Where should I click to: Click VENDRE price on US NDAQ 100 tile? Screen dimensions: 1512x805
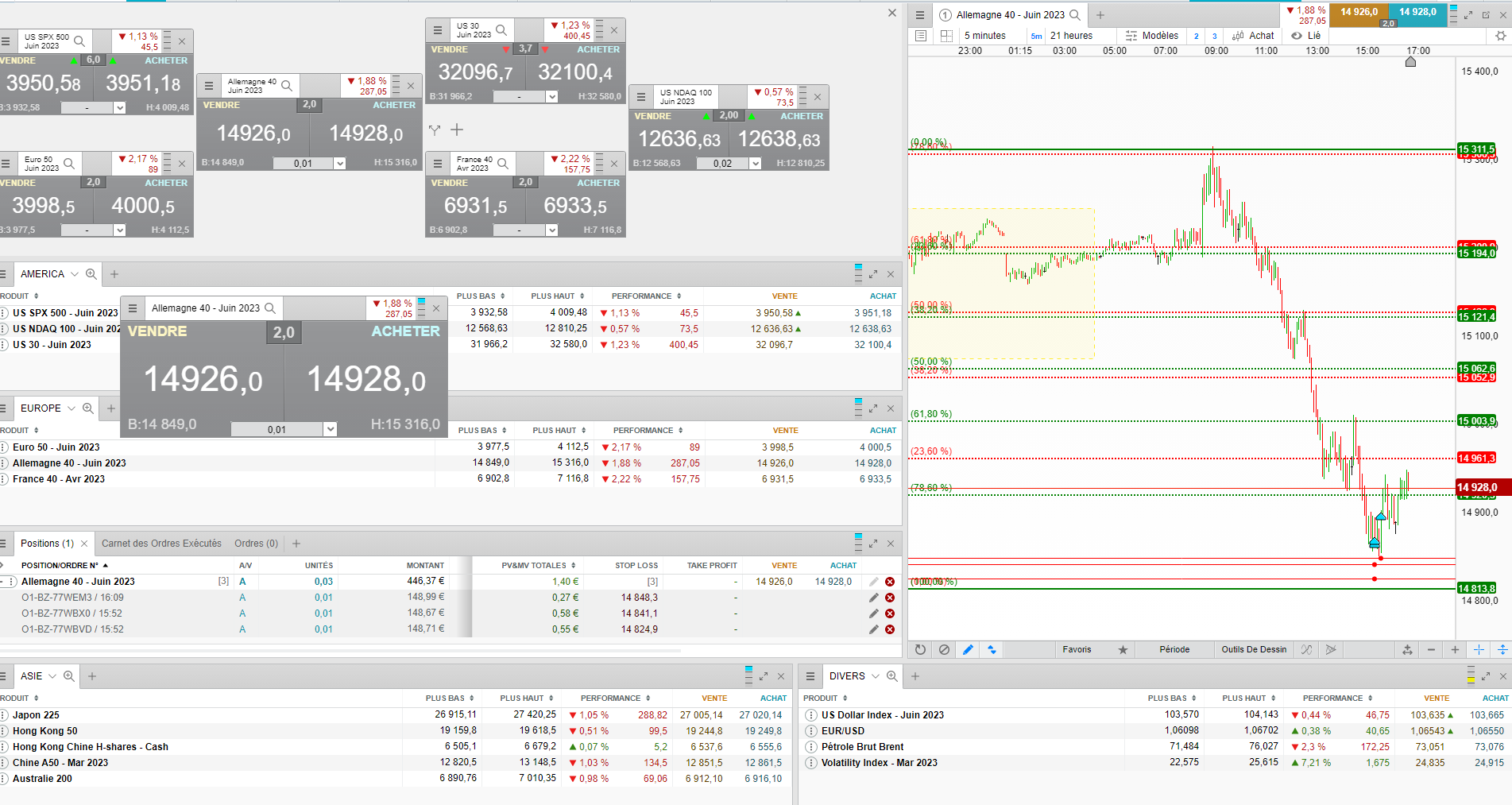[679, 140]
